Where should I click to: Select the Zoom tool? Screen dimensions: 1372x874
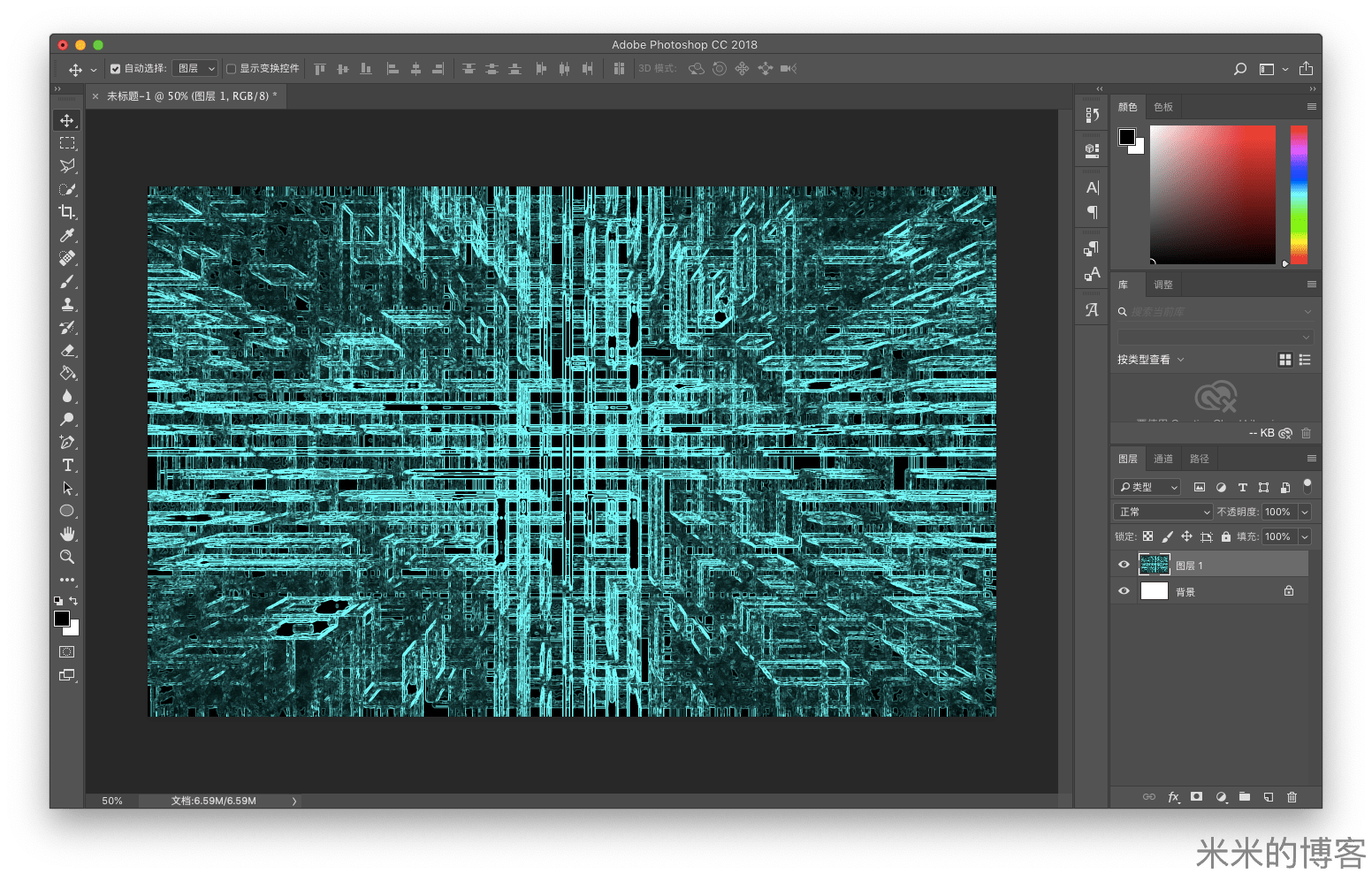67,557
